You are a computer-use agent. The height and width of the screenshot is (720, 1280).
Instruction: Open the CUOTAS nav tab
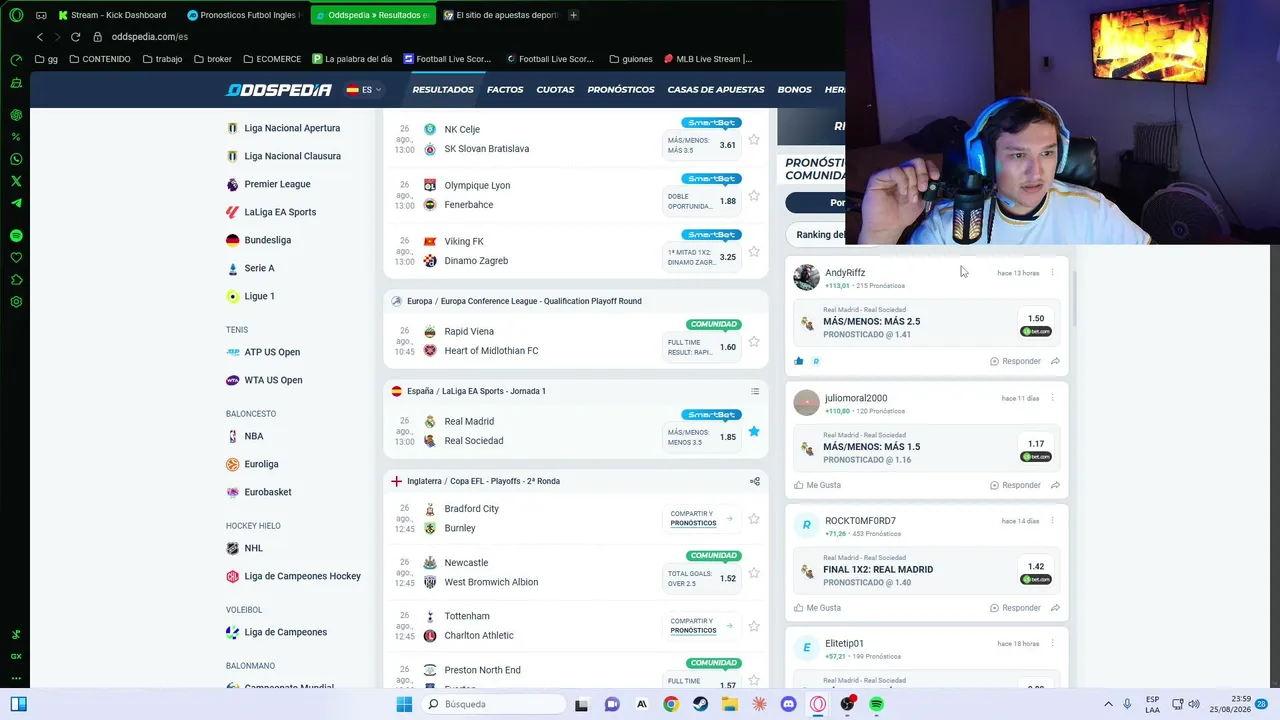[555, 90]
